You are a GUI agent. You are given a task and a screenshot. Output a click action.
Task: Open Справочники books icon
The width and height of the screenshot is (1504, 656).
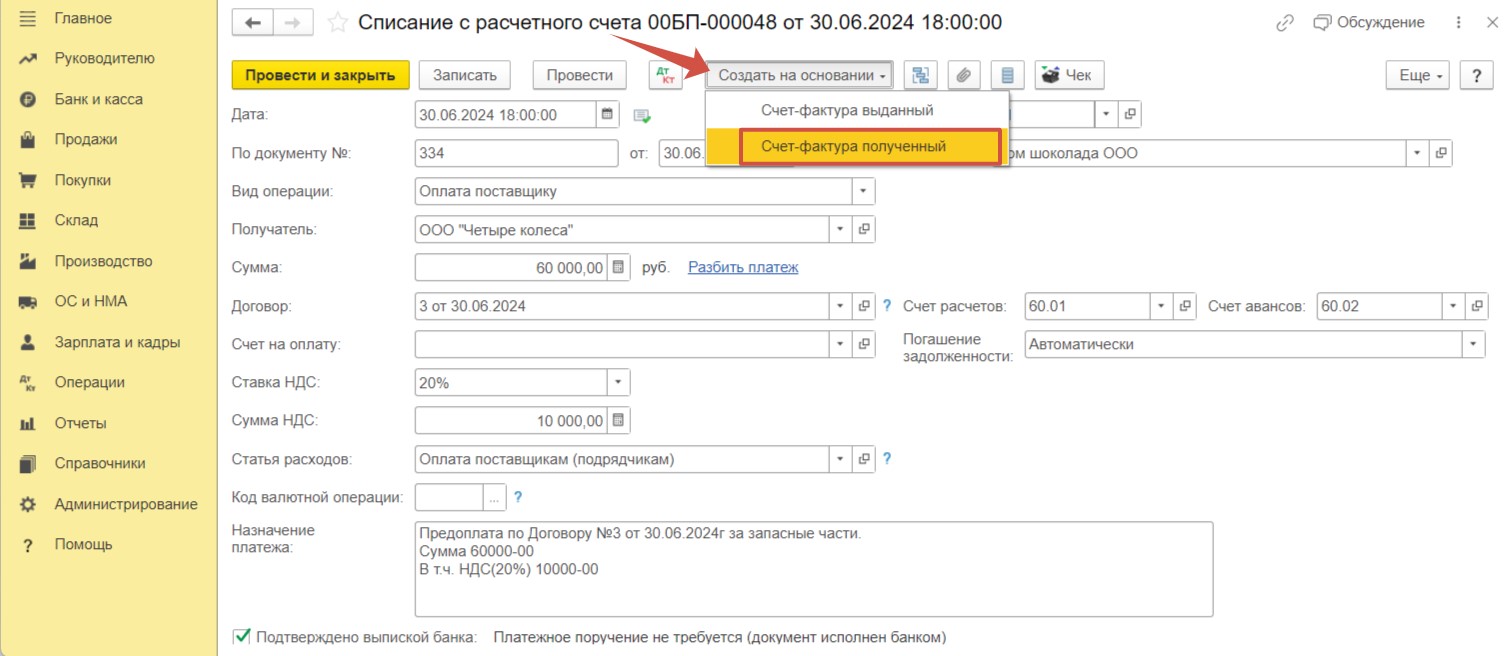(28, 464)
